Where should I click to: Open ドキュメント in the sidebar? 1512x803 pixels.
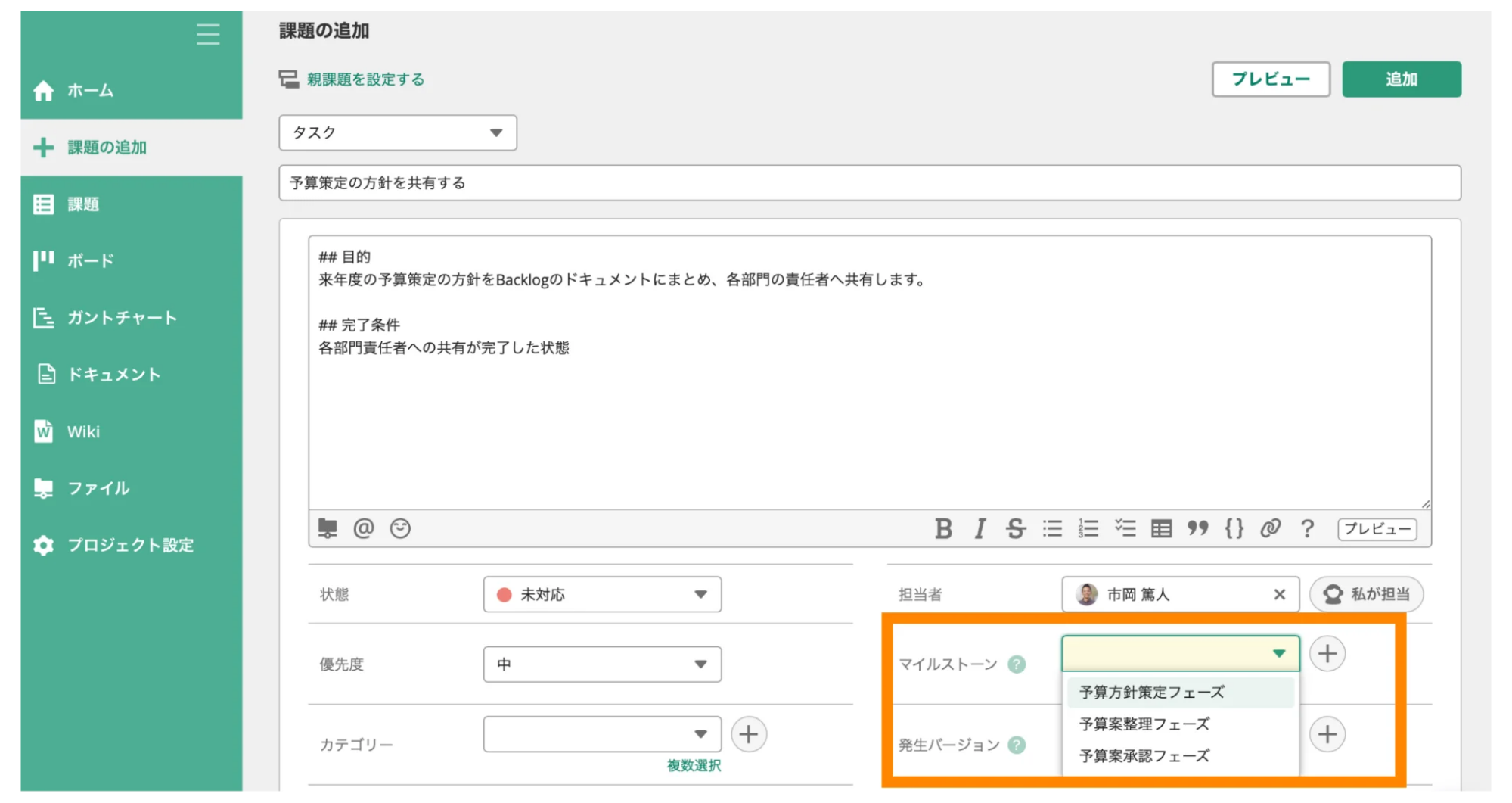132,375
